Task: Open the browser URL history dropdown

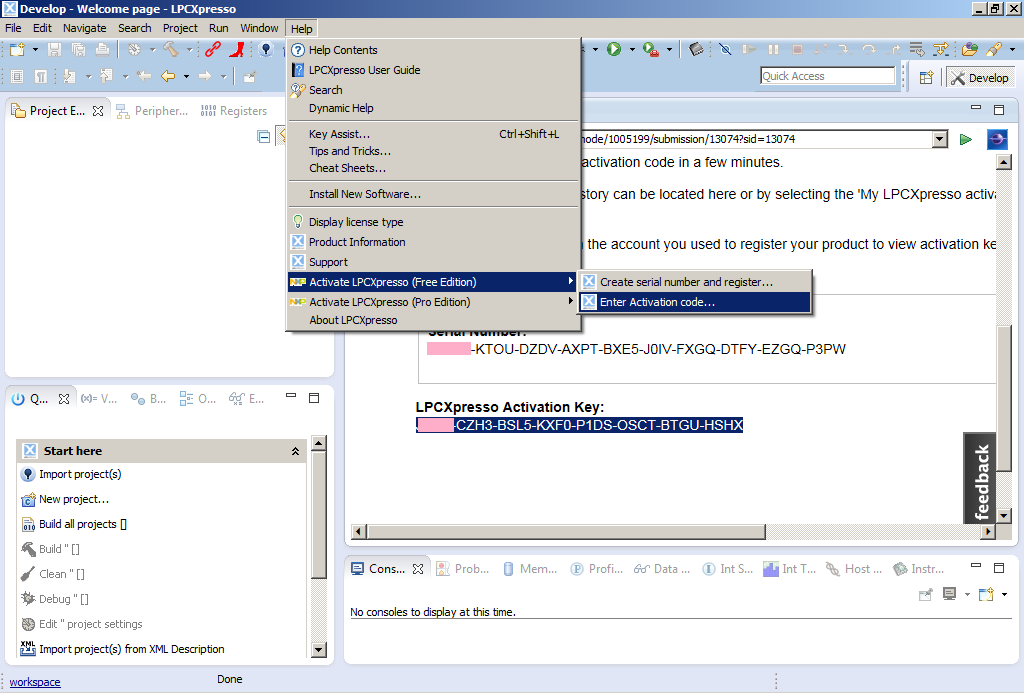Action: coord(940,139)
